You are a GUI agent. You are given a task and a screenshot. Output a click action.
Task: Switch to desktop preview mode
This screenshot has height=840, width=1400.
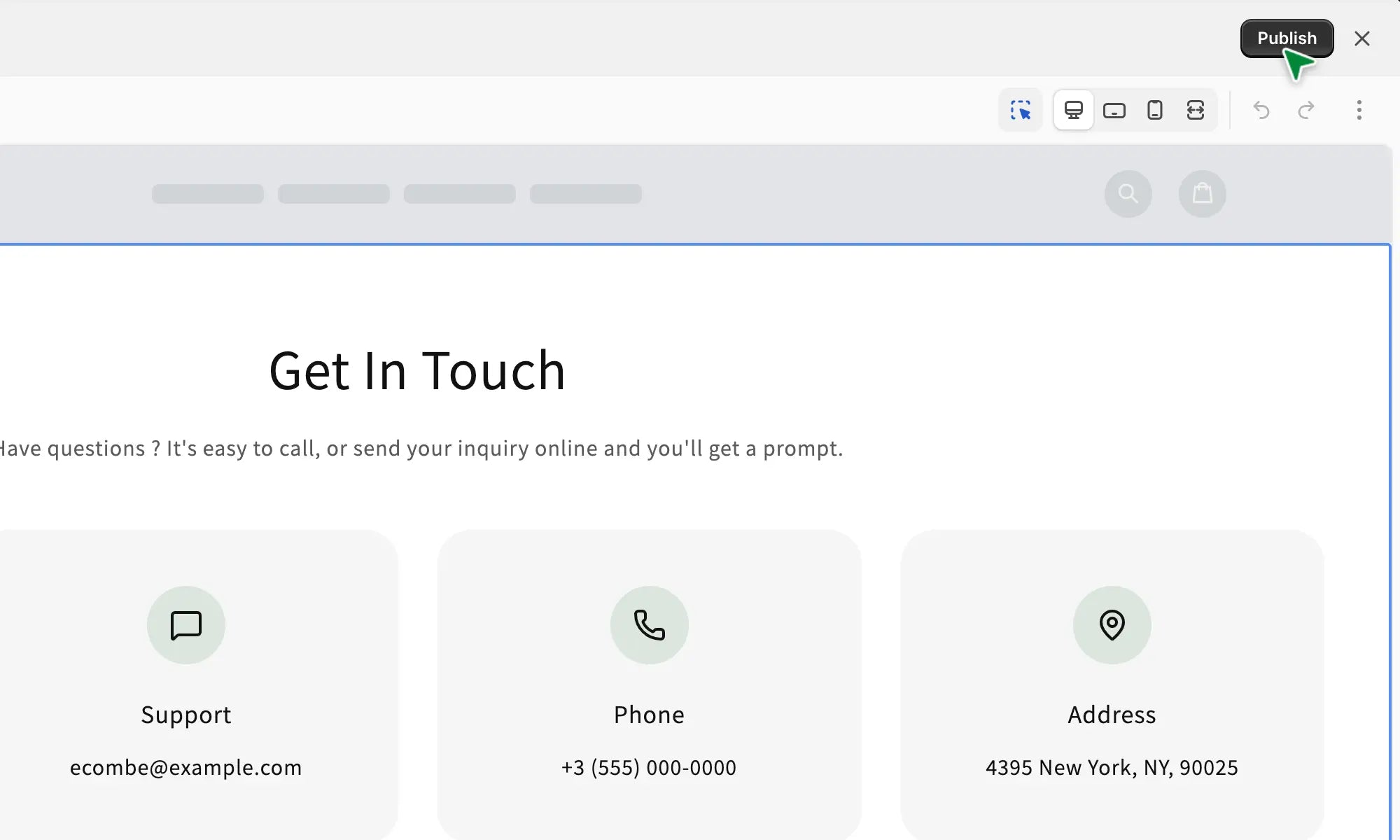tap(1073, 111)
